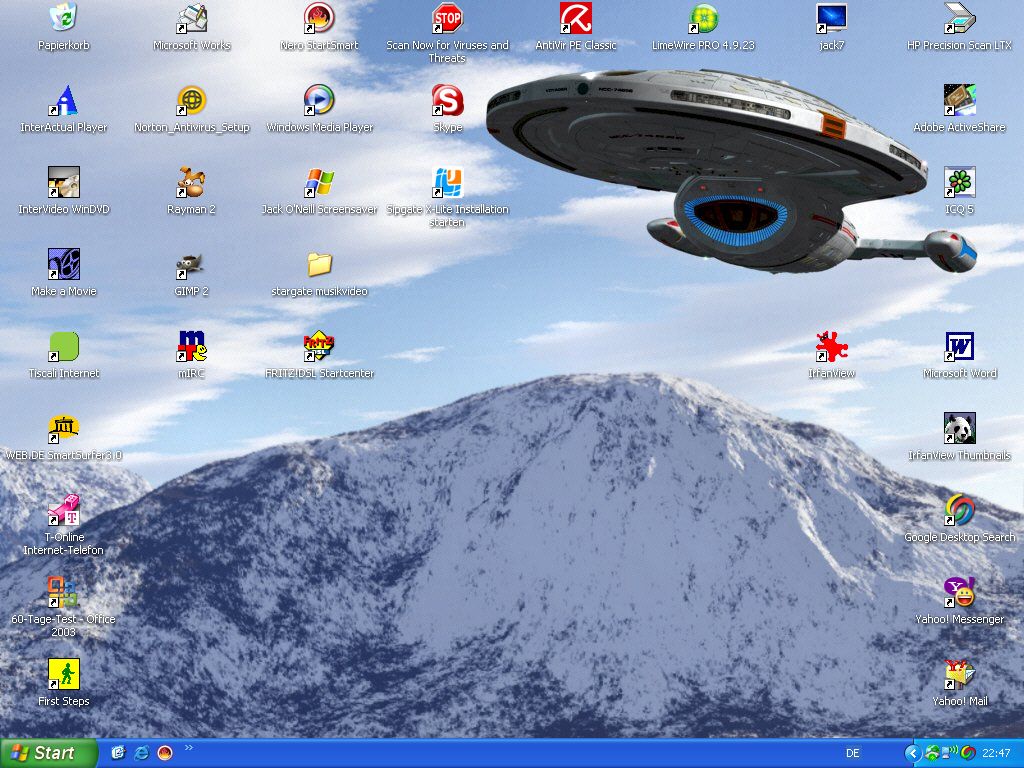Launch Internet Explorer from Quick Launch
Screen dimensions: 1024x768
point(142,753)
